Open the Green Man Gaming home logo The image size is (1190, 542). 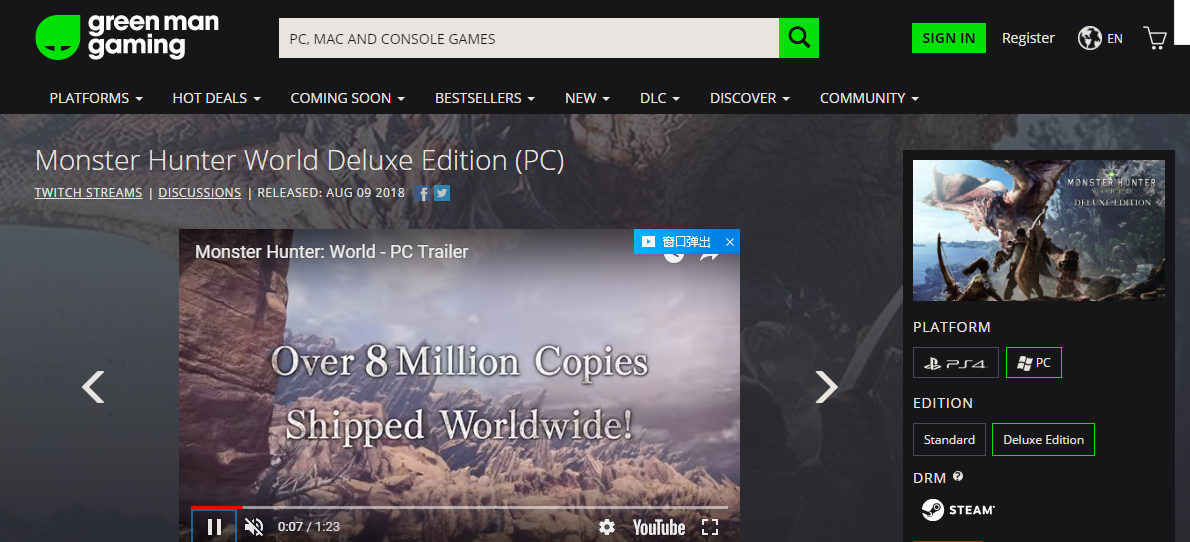(x=127, y=36)
